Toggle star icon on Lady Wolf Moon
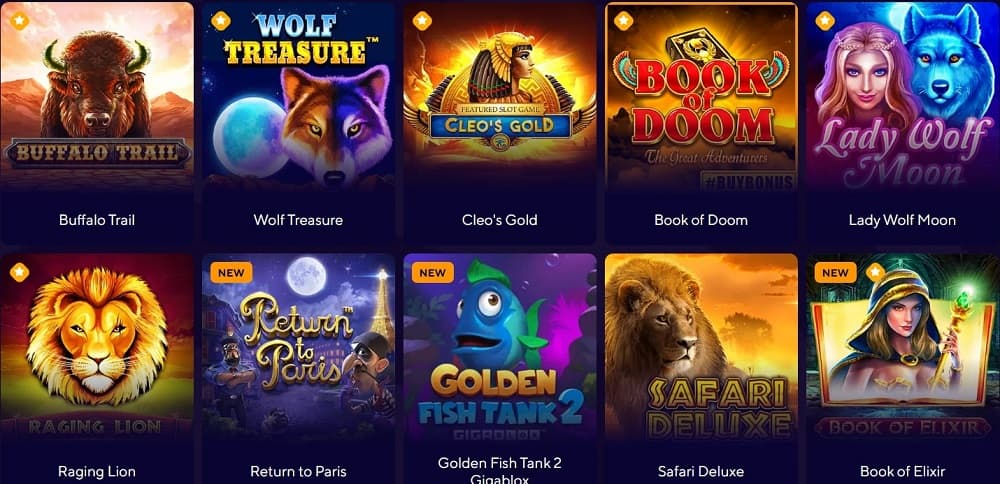The height and width of the screenshot is (484, 1000). click(x=825, y=21)
